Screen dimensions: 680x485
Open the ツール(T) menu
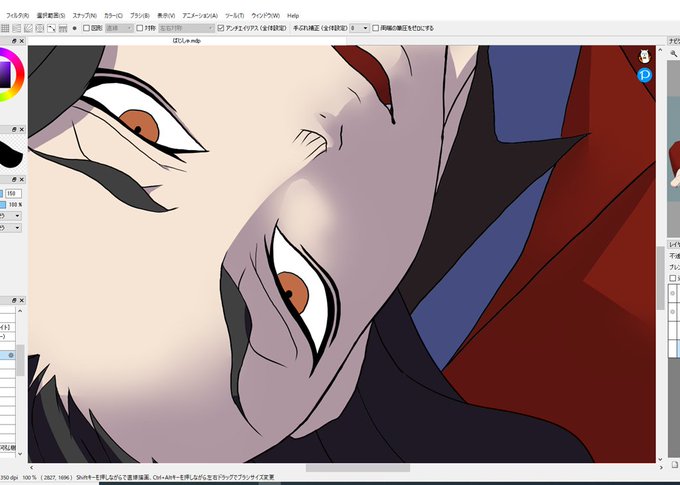pyautogui.click(x=235, y=16)
